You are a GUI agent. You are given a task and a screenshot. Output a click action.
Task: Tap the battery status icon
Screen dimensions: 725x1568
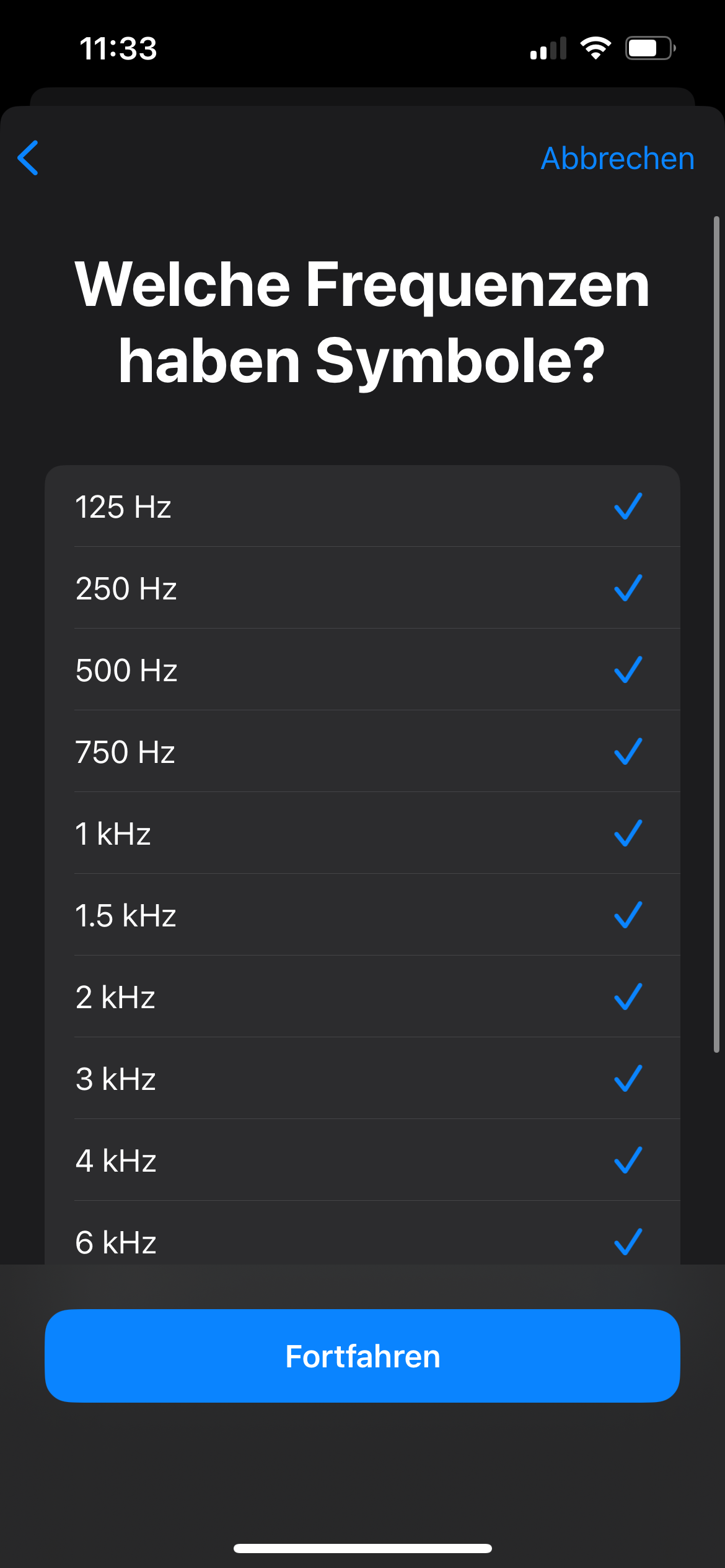click(x=649, y=48)
